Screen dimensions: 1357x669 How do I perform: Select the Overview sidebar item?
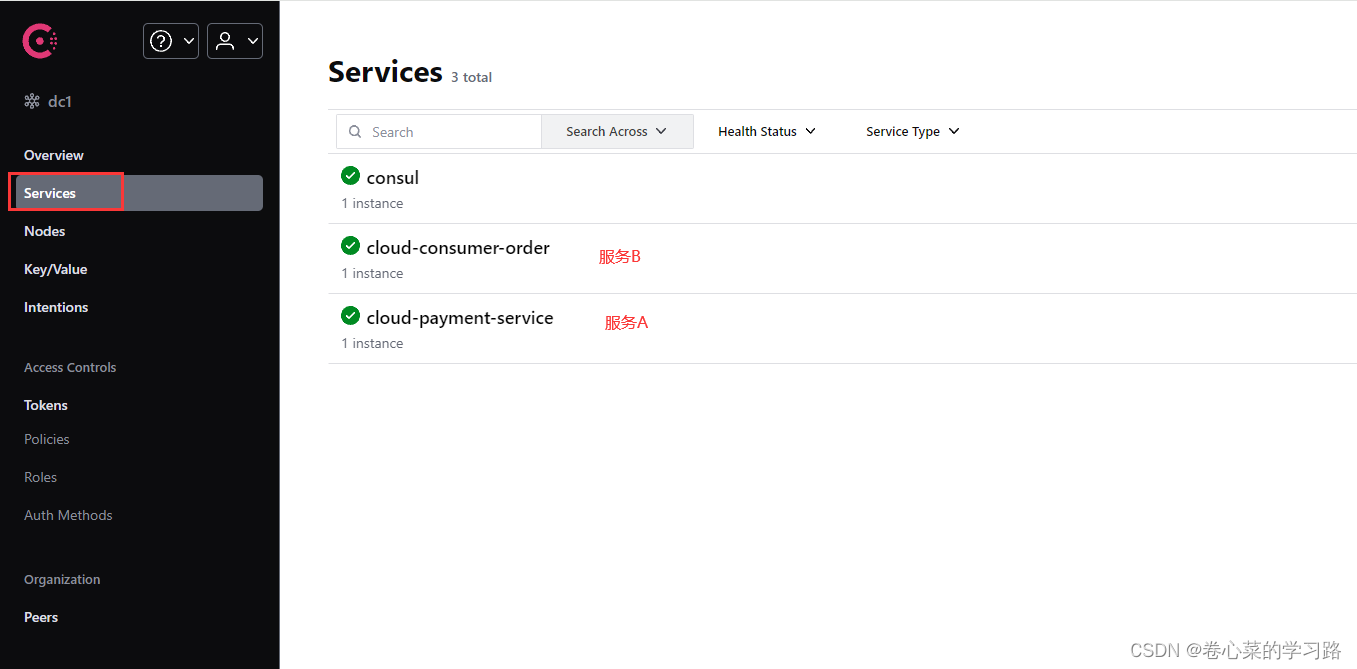point(53,155)
